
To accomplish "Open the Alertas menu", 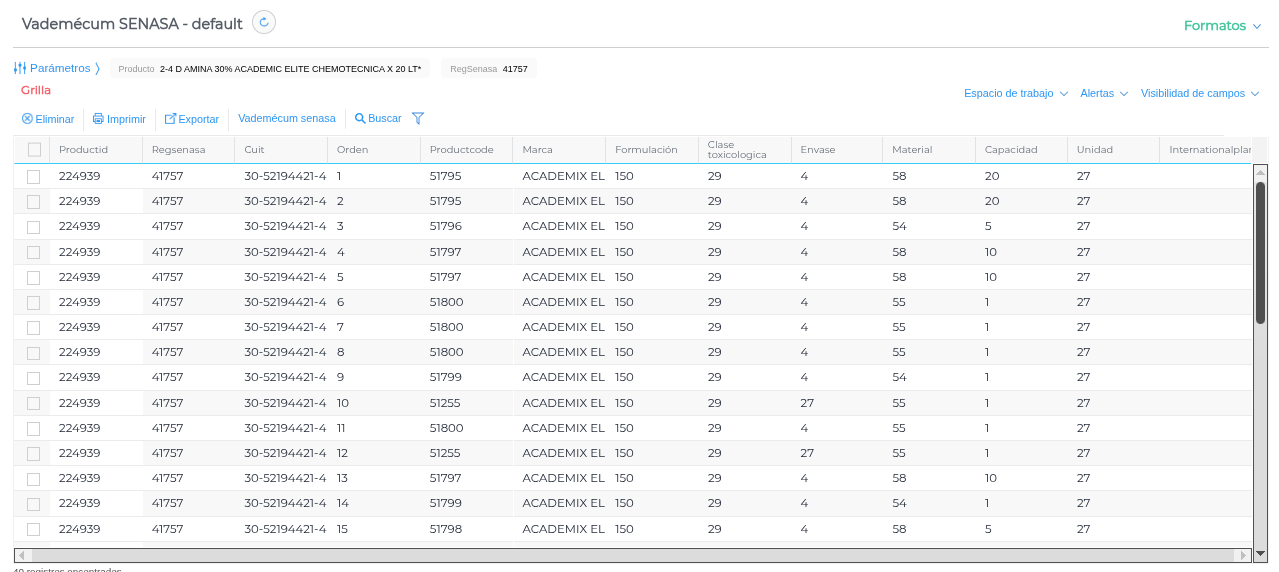I will (1103, 93).
